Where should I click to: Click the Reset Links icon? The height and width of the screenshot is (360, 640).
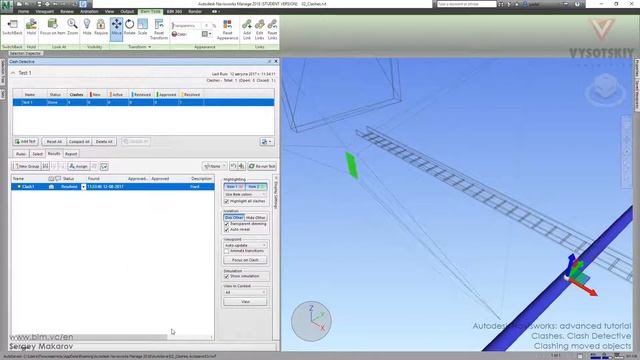[x=272, y=24]
